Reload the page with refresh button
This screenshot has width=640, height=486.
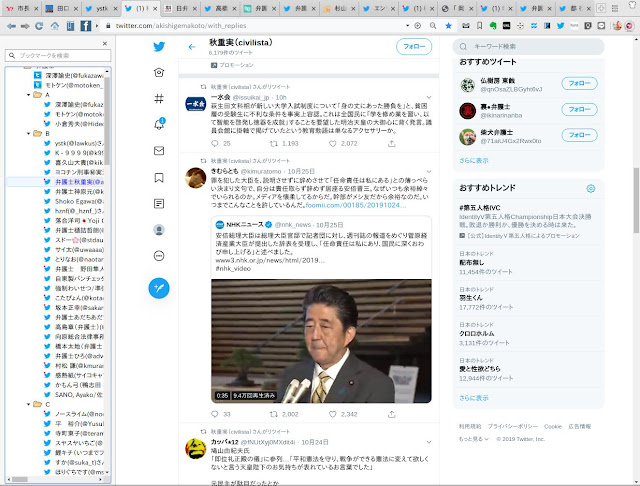point(39,26)
